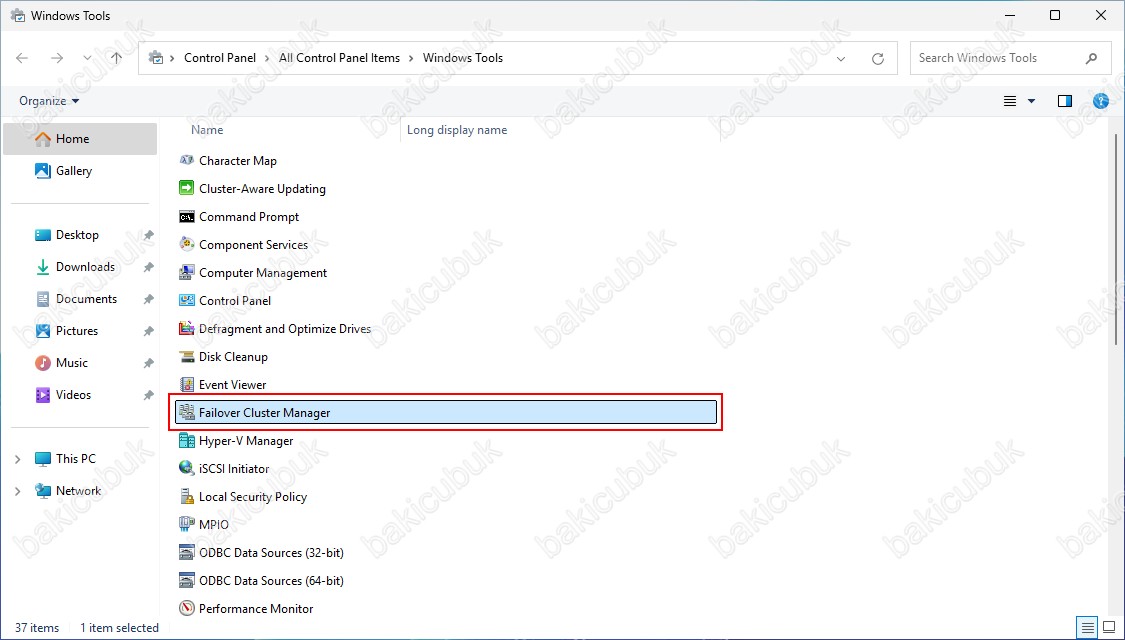
Task: Unpin Desktop using its pin icon
Action: [x=149, y=235]
